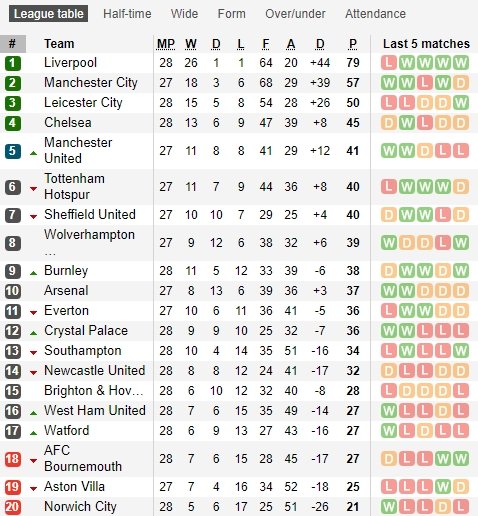Screen dimensions: 478x516
Task: Sort table by MP column header
Action: pyautogui.click(x=166, y=44)
